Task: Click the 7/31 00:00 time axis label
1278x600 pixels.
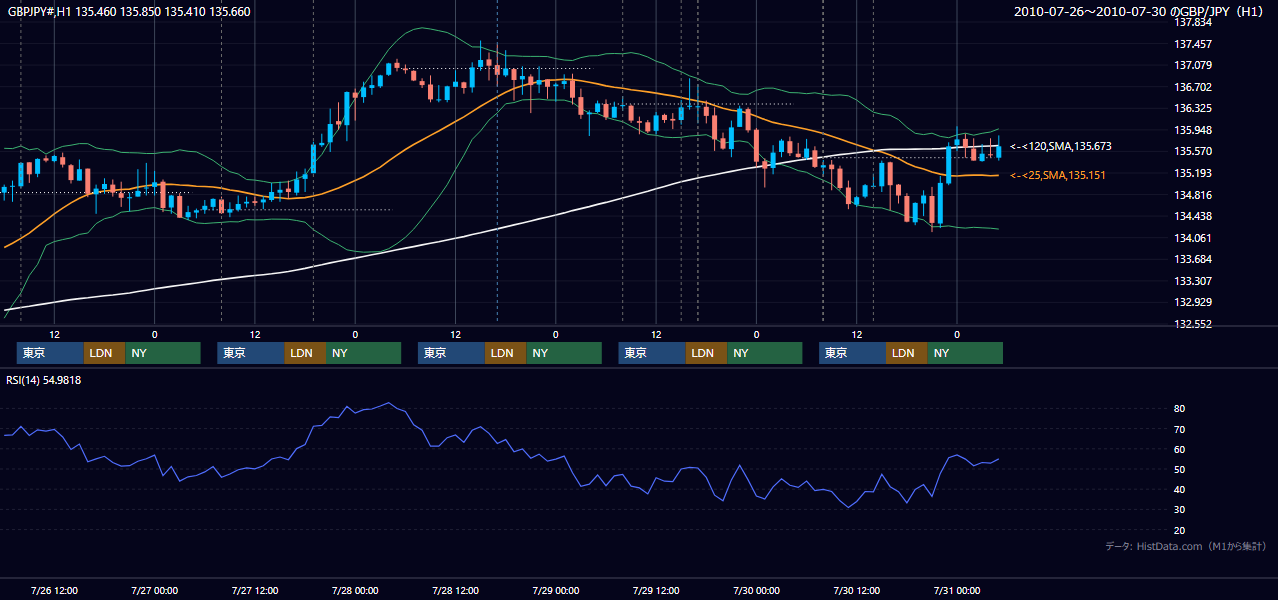Action: point(956,590)
